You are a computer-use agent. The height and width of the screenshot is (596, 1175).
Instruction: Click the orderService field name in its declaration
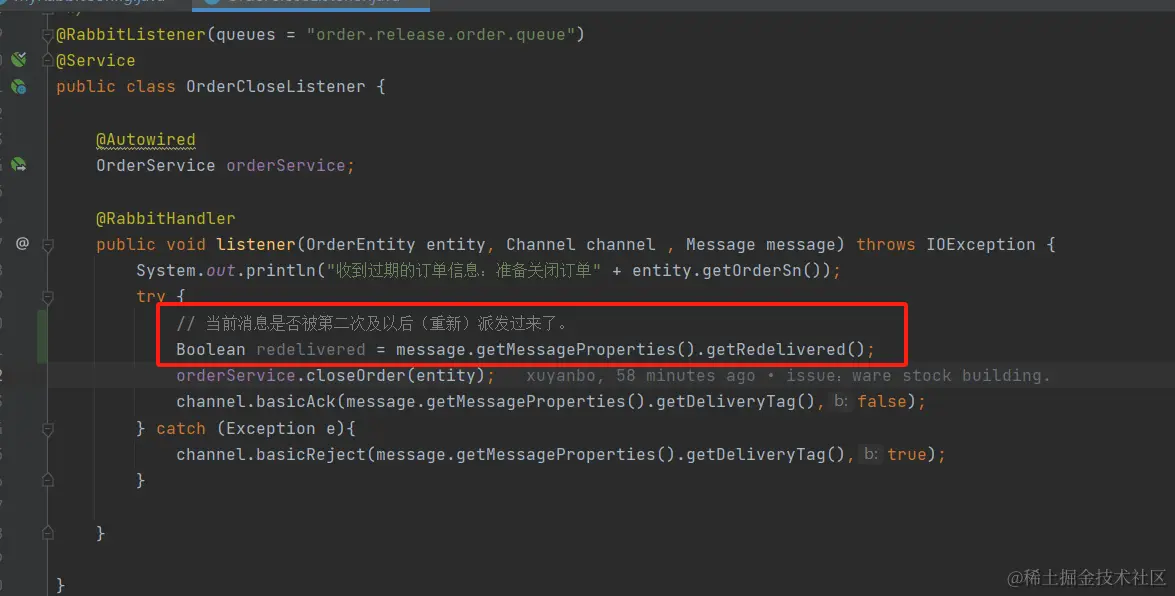click(x=286, y=165)
